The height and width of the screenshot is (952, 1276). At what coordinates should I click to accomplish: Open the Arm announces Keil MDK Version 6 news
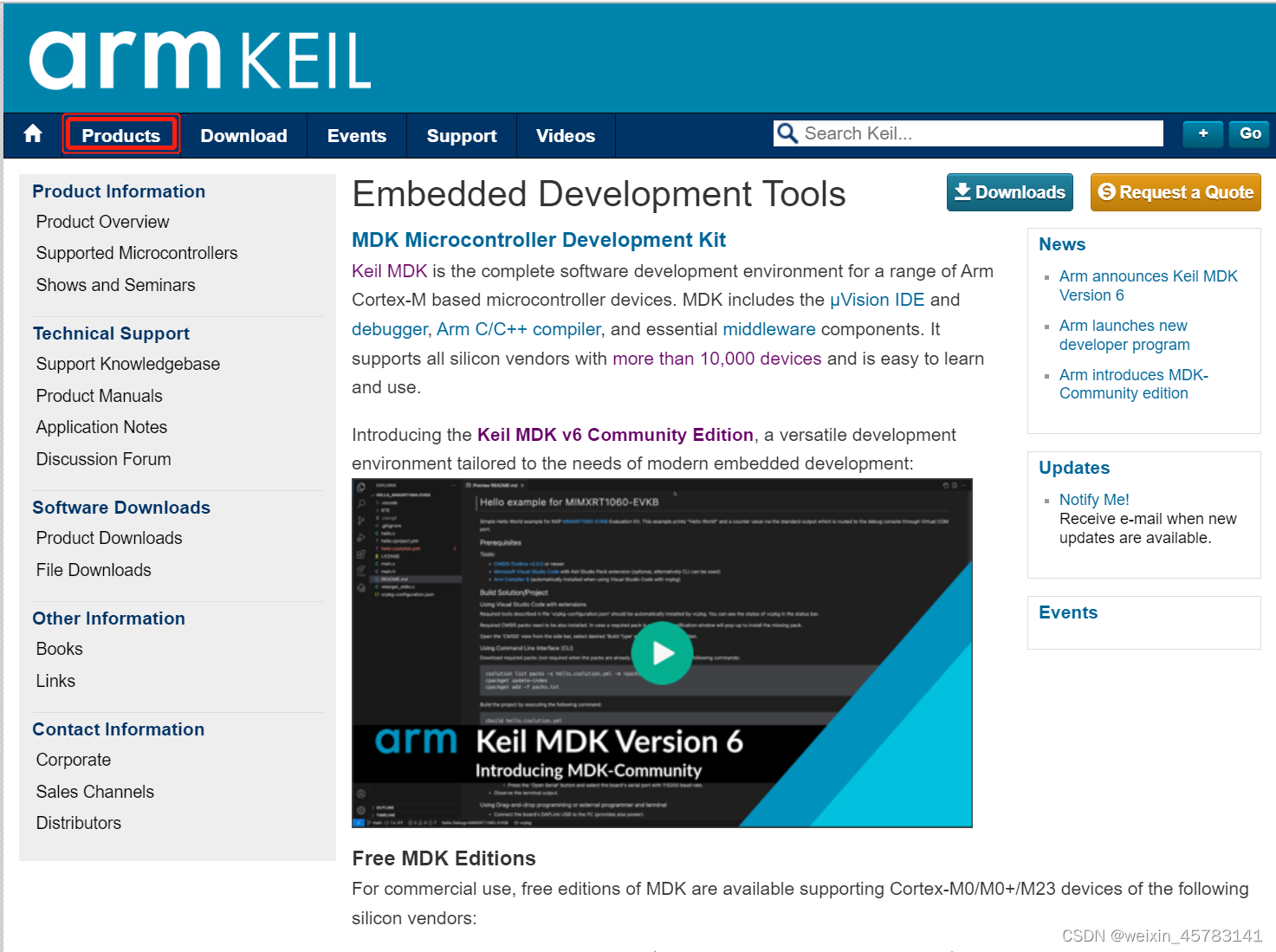click(1149, 286)
